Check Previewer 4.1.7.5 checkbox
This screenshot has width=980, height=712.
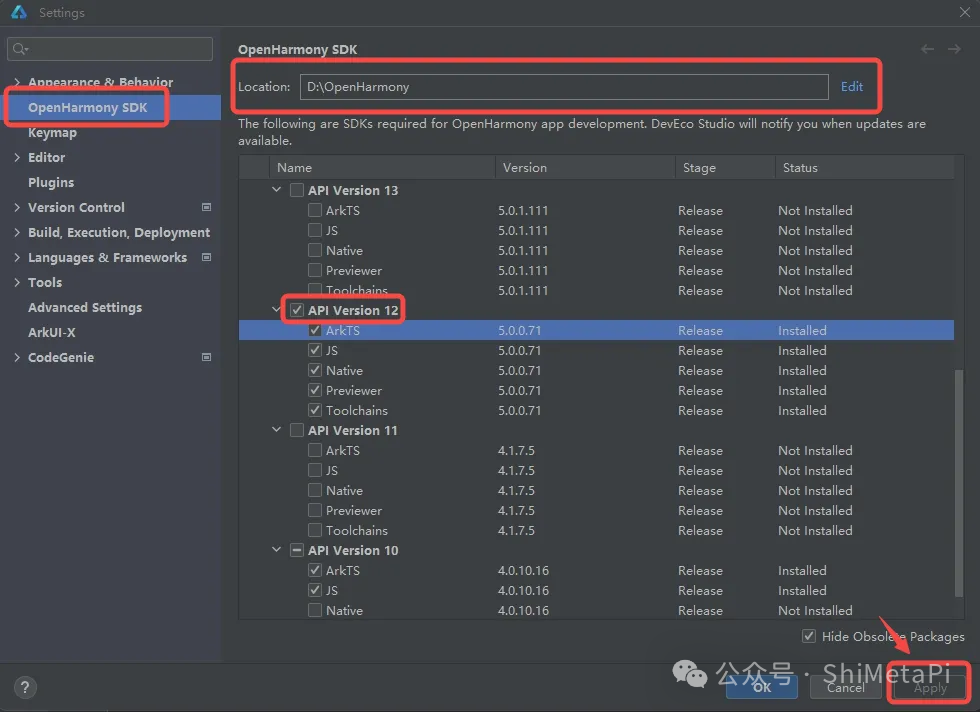315,510
